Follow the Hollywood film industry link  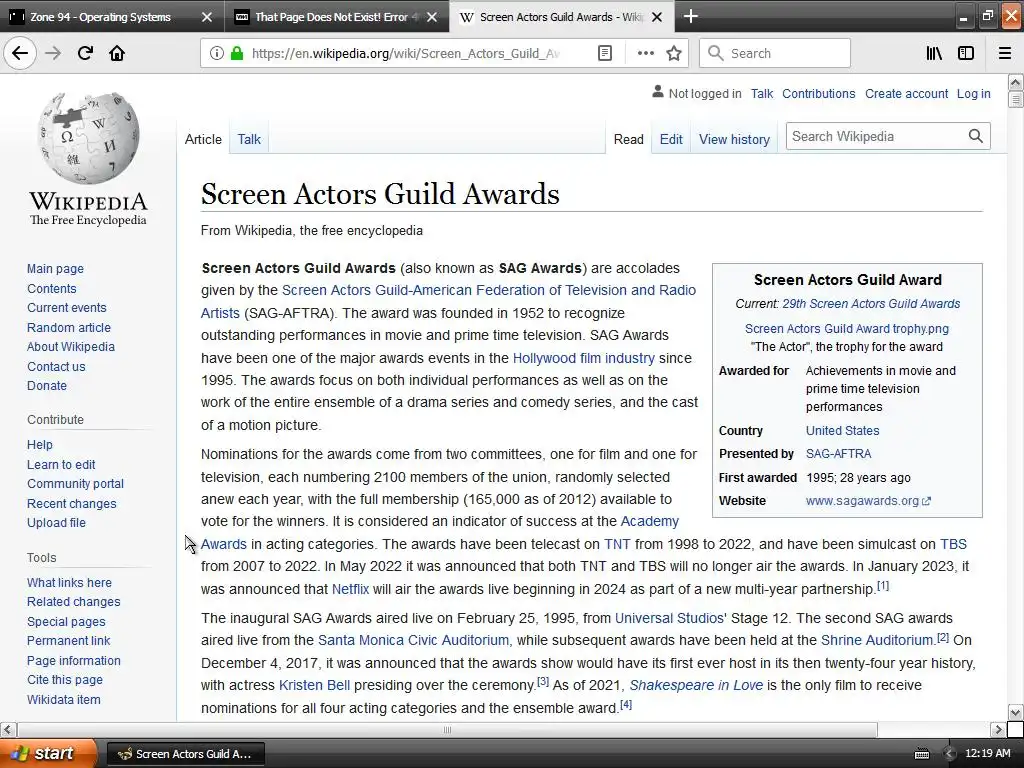(583, 358)
